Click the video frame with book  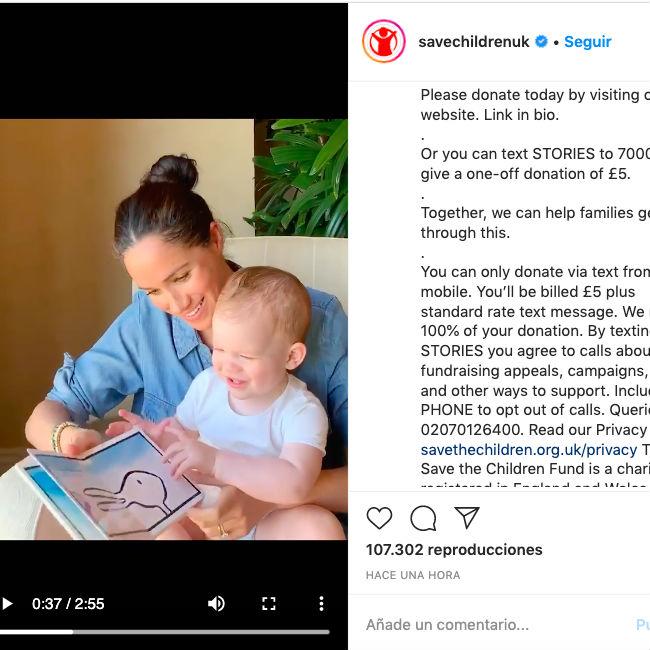[x=174, y=330]
